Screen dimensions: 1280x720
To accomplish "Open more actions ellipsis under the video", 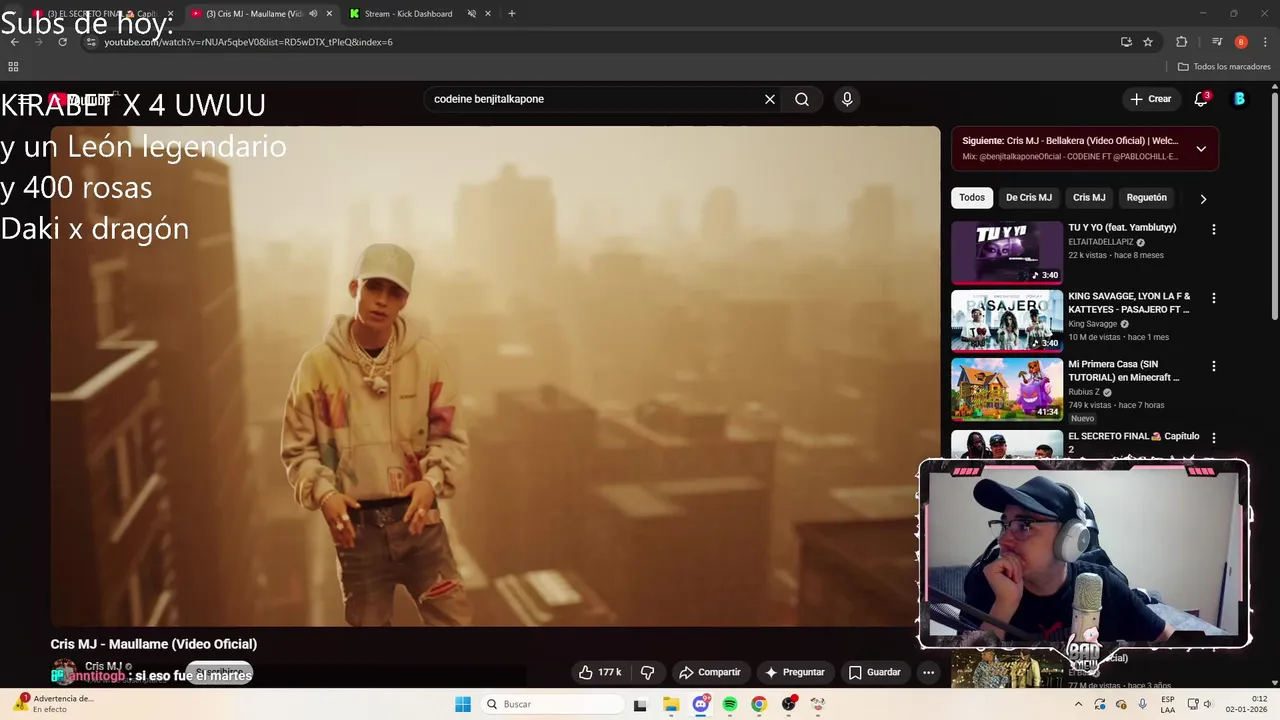I will (x=928, y=673).
